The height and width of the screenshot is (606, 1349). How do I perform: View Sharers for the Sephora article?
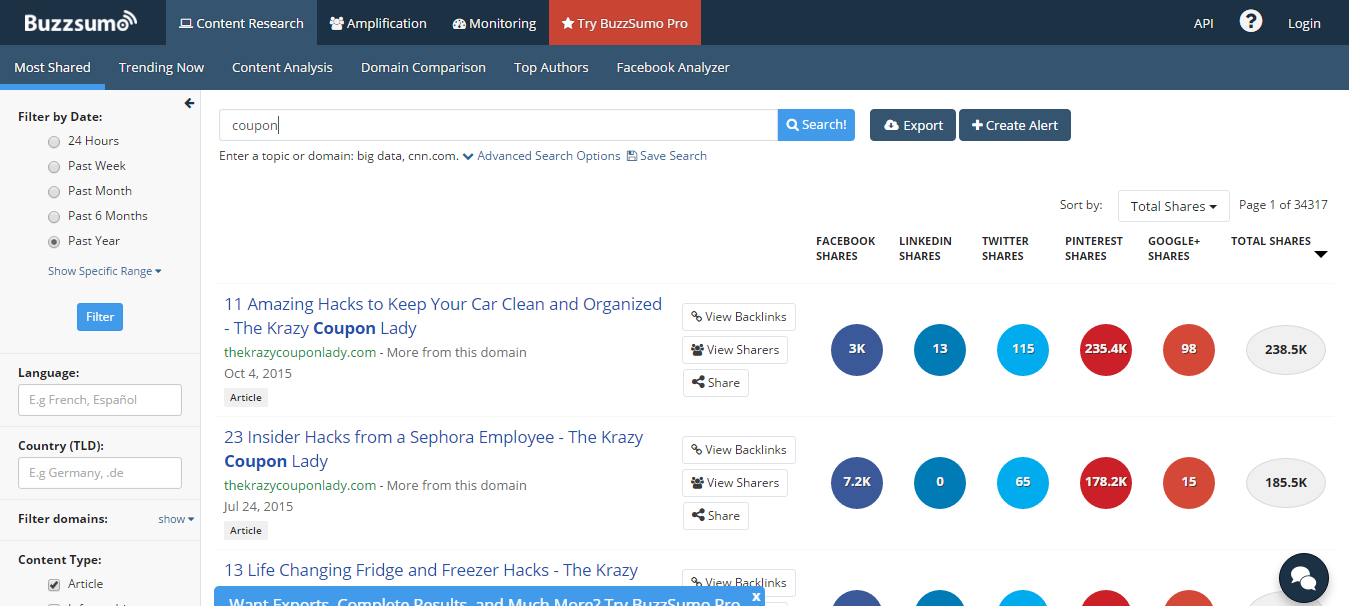pyautogui.click(x=735, y=482)
